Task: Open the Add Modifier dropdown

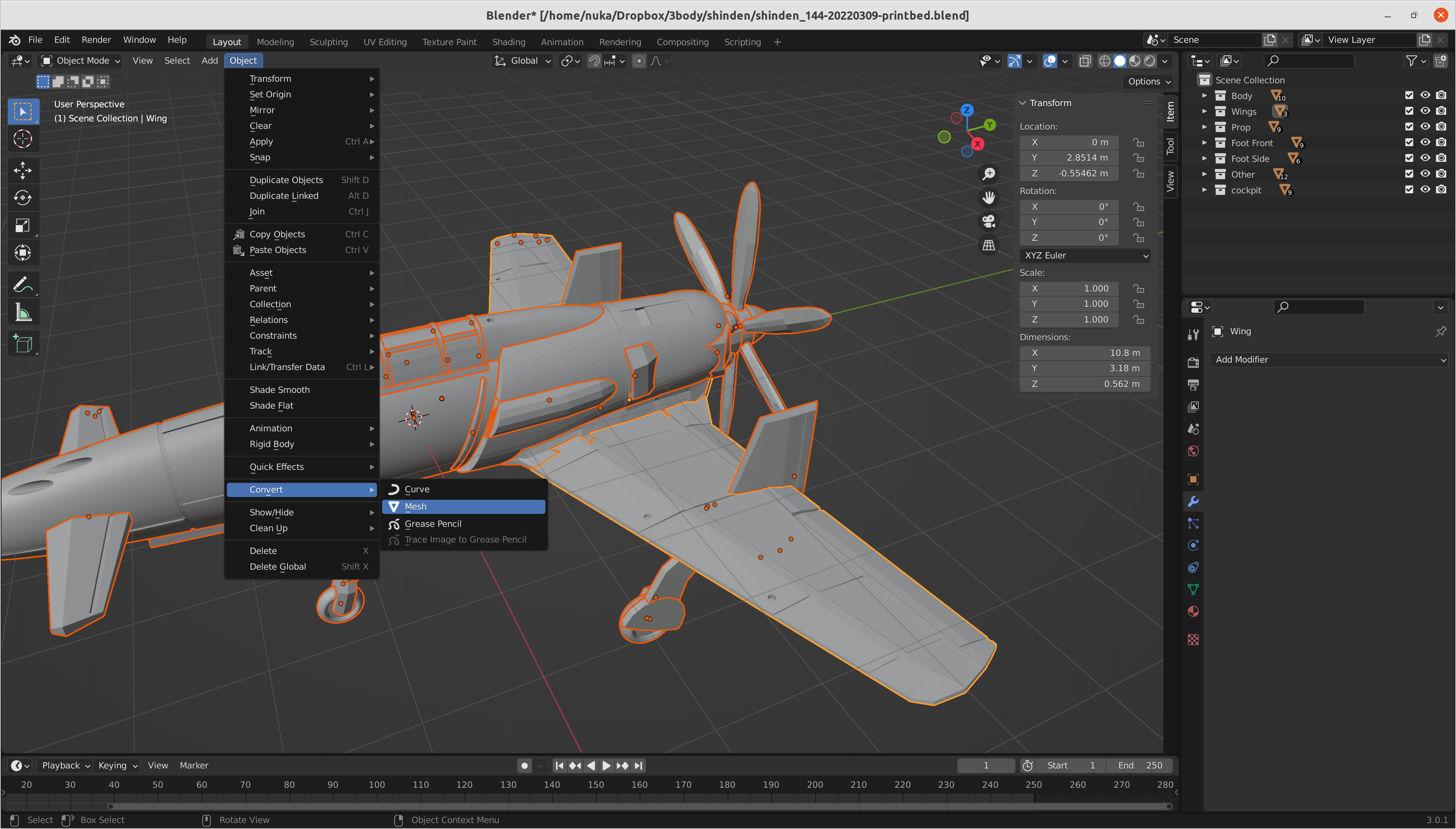Action: 1329,359
